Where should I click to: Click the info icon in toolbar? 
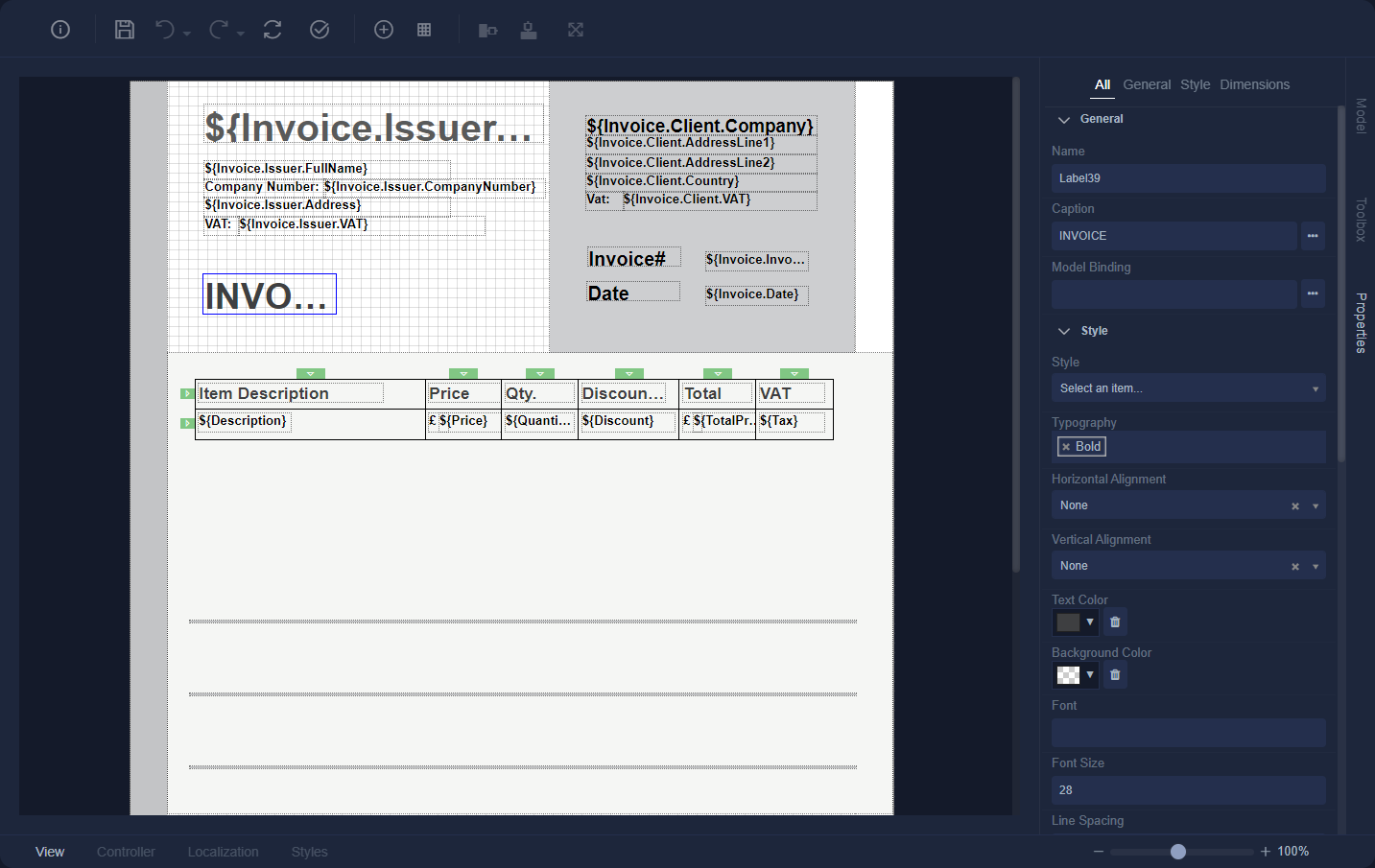pyautogui.click(x=60, y=30)
